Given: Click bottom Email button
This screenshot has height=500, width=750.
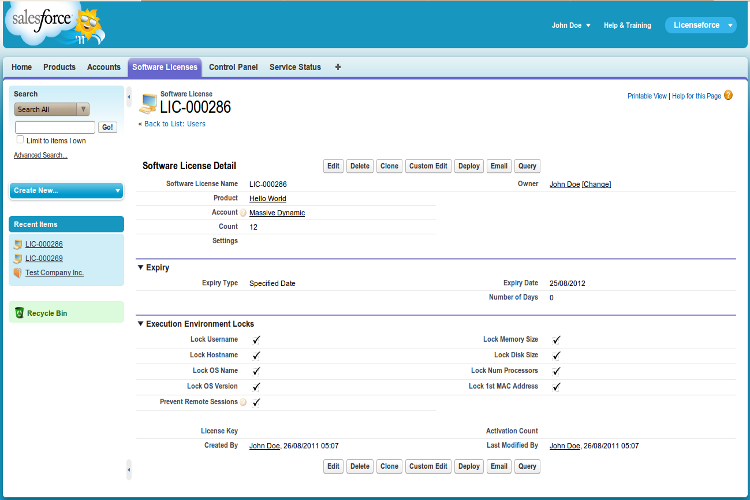Looking at the screenshot, I should coord(499,467).
